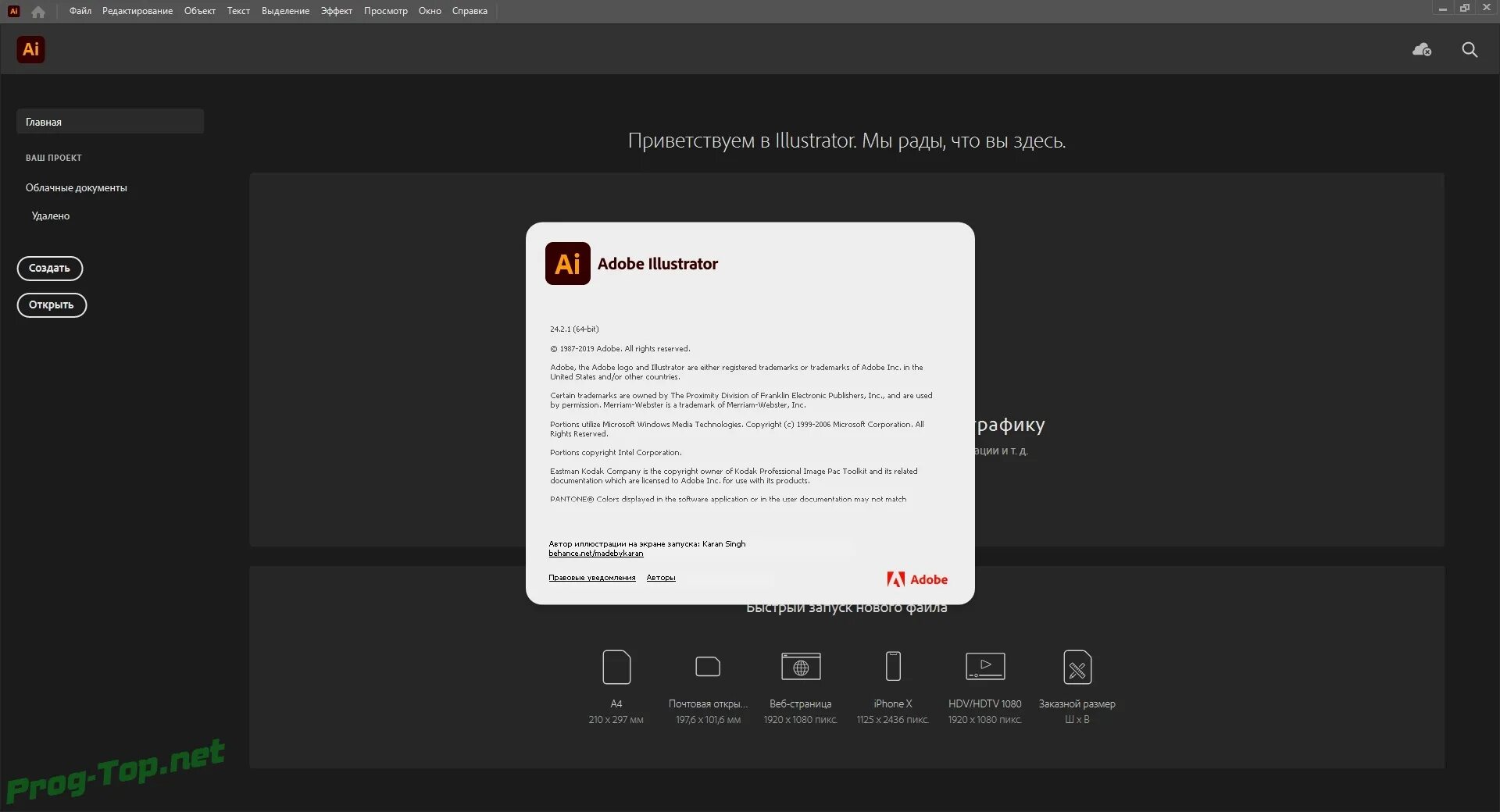Click the small Ai logo in the title bar
This screenshot has width=1500, height=812.
13,11
